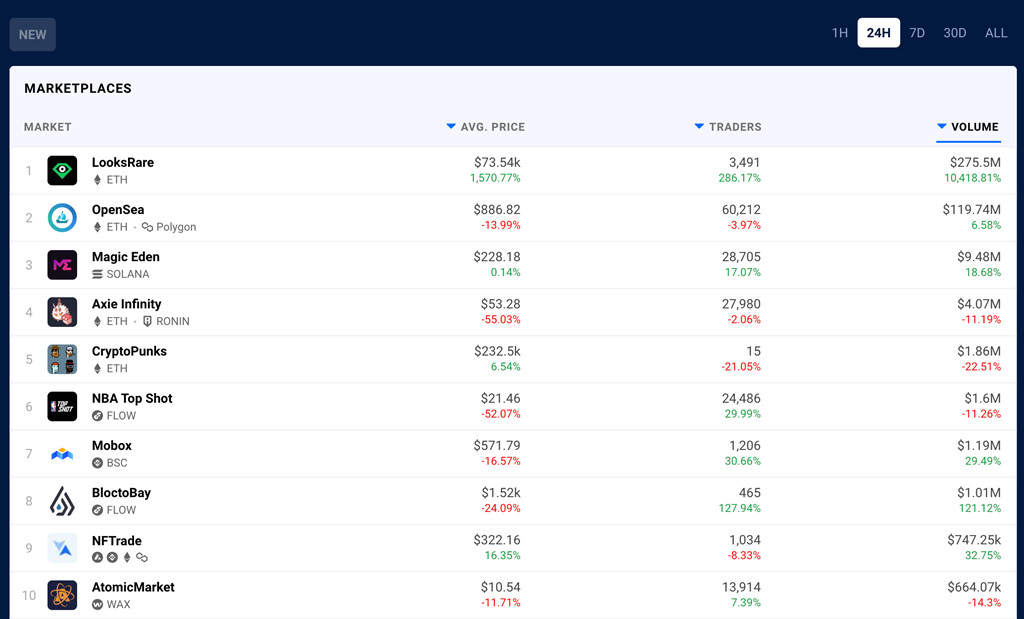Click NBA Top Shot traders count 24,486
Screen dimensions: 1024x619
click(x=741, y=398)
